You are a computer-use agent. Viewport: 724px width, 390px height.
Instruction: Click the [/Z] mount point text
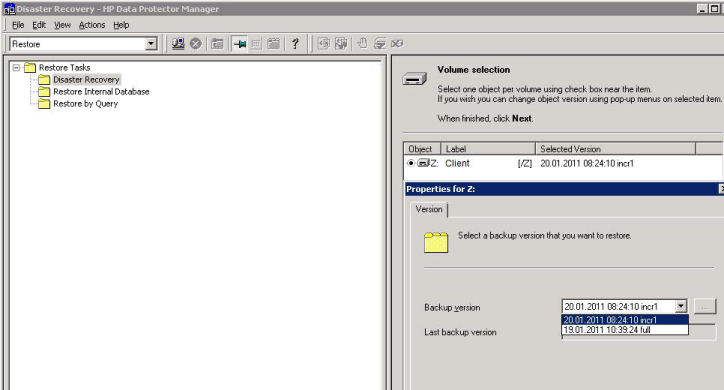[525, 163]
